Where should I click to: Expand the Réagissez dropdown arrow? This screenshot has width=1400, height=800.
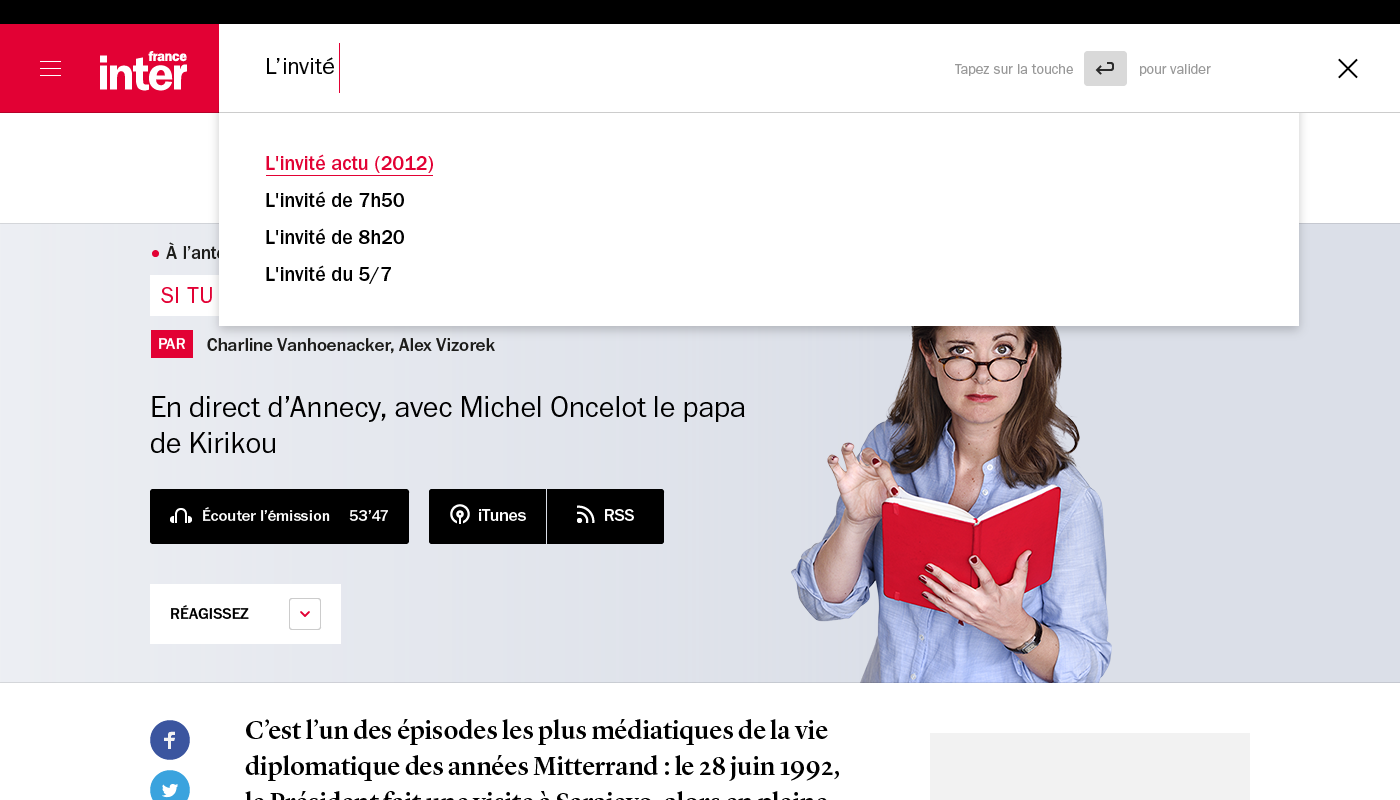coord(305,614)
